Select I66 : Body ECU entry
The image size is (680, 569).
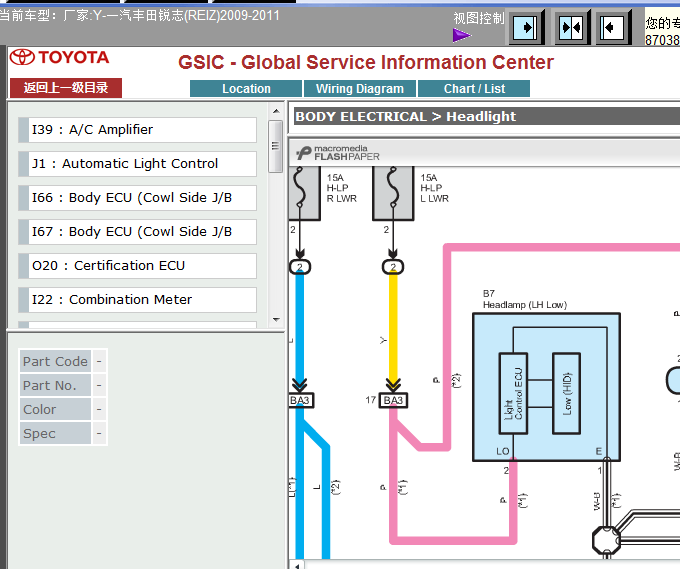(x=137, y=198)
